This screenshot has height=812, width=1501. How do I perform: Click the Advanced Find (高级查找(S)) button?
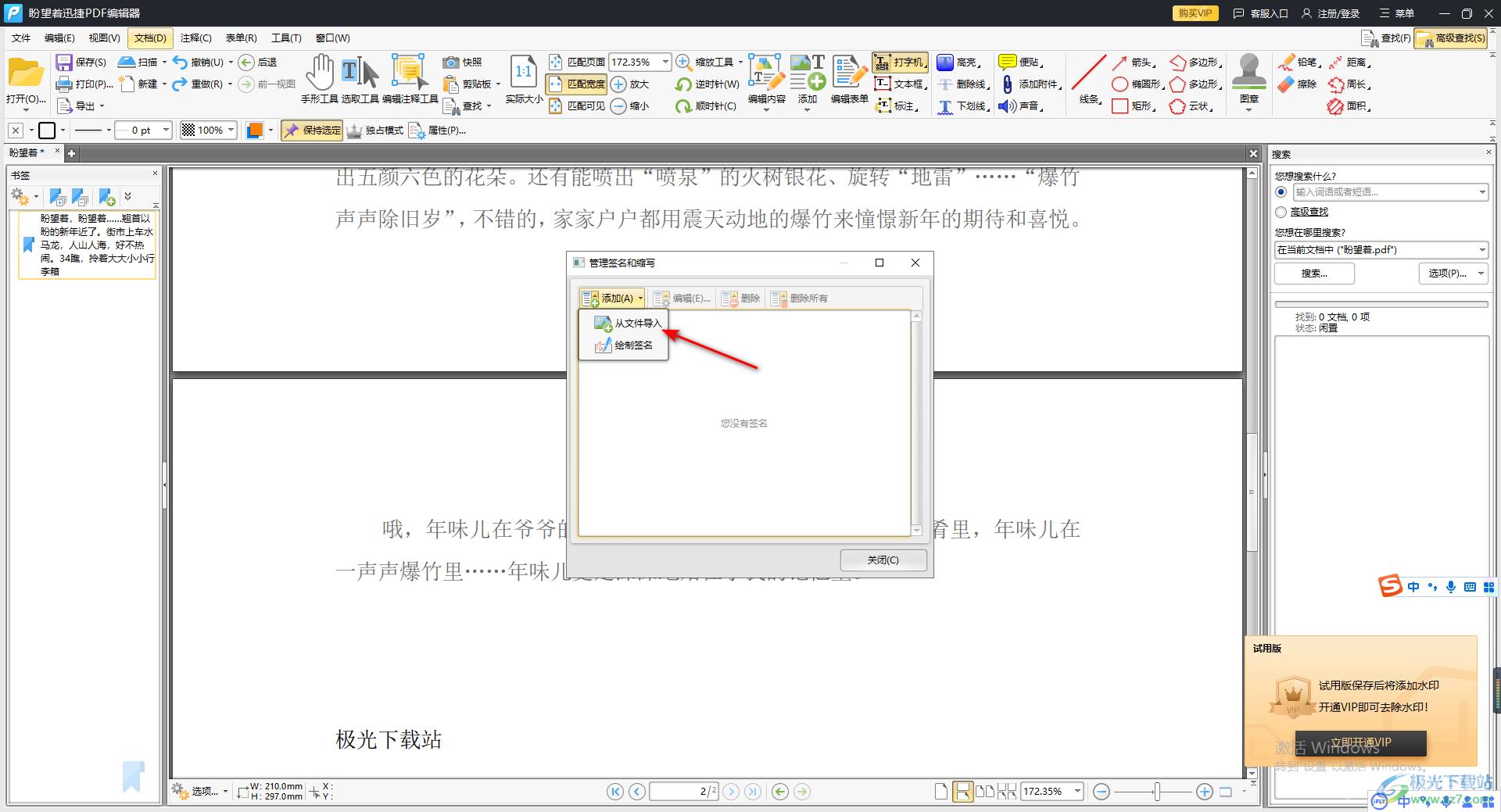coord(1450,38)
